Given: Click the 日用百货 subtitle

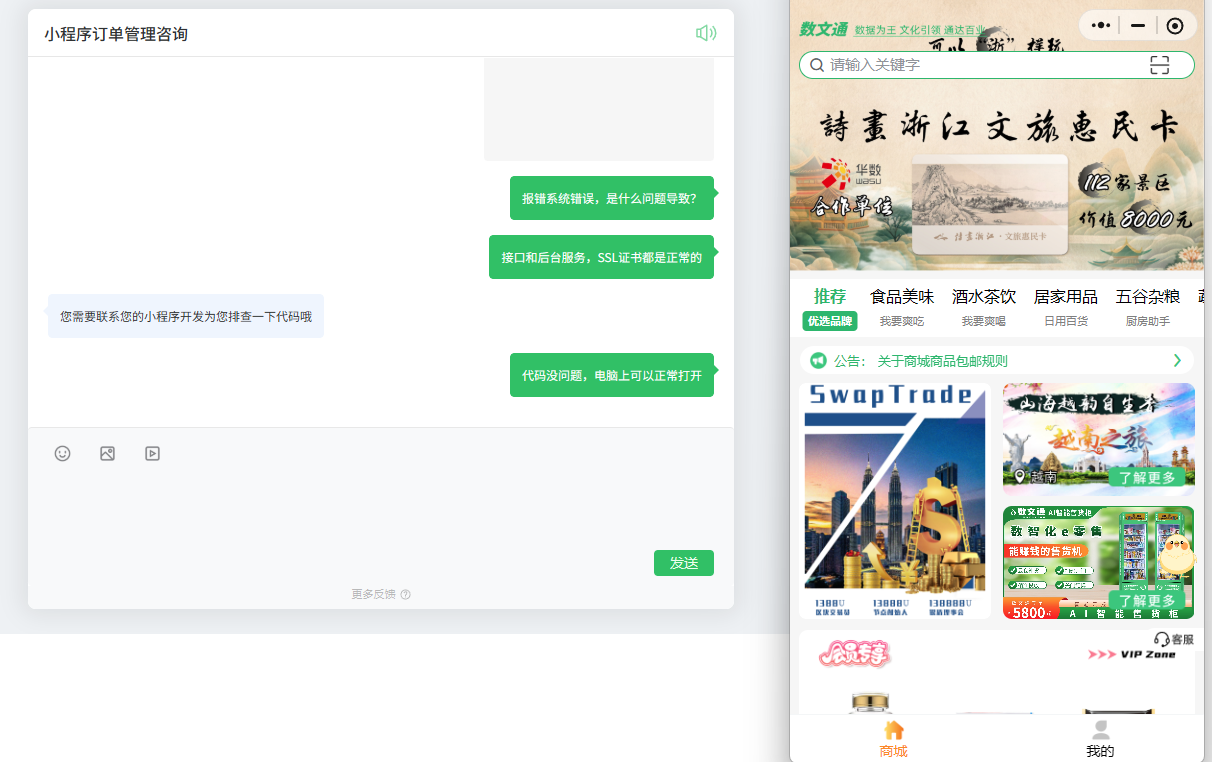Looking at the screenshot, I should pyautogui.click(x=1066, y=321).
